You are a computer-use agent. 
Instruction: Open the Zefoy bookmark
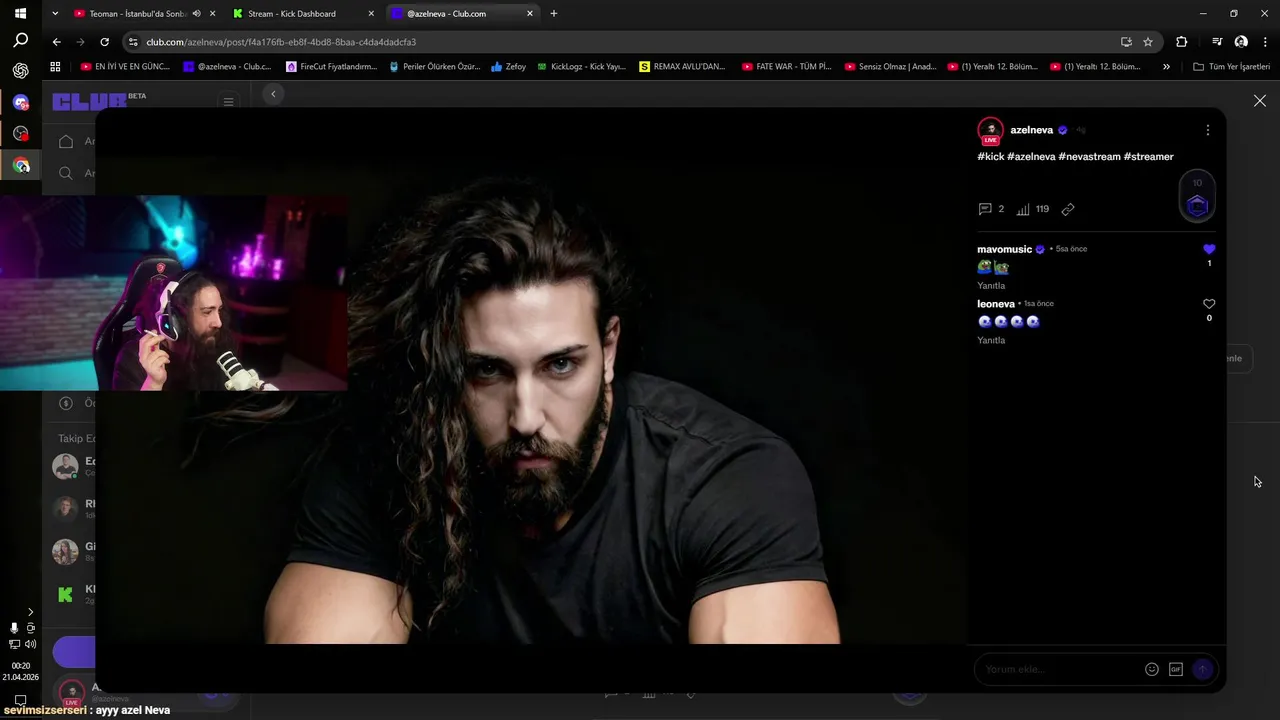point(508,67)
